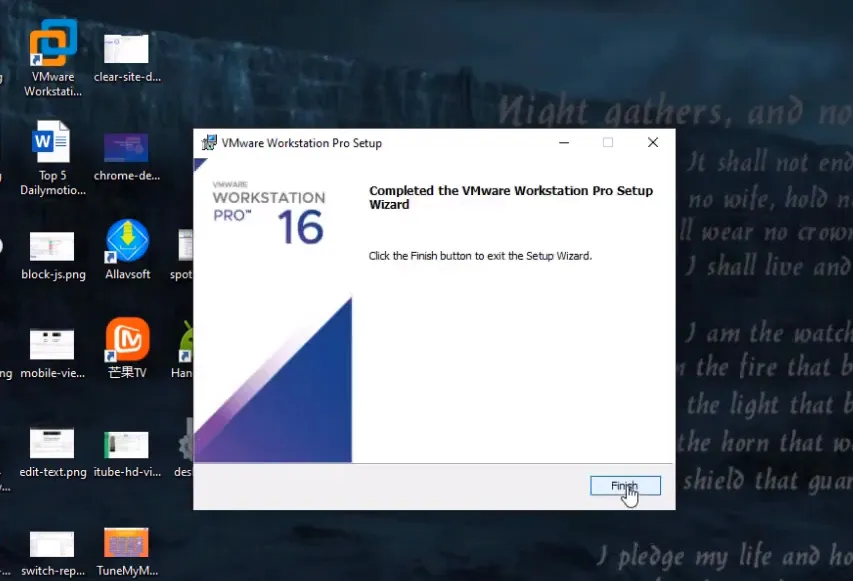Select the des... gear icon on desktop
The width and height of the screenshot is (853, 581).
tap(186, 440)
